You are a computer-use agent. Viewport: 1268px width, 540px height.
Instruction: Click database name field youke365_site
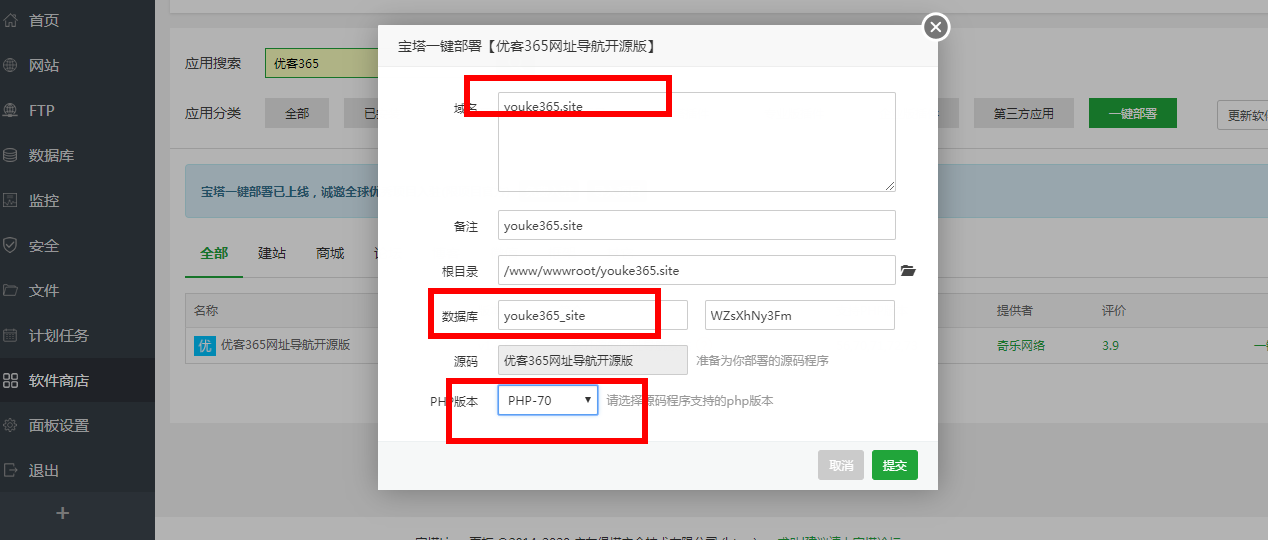[593, 315]
